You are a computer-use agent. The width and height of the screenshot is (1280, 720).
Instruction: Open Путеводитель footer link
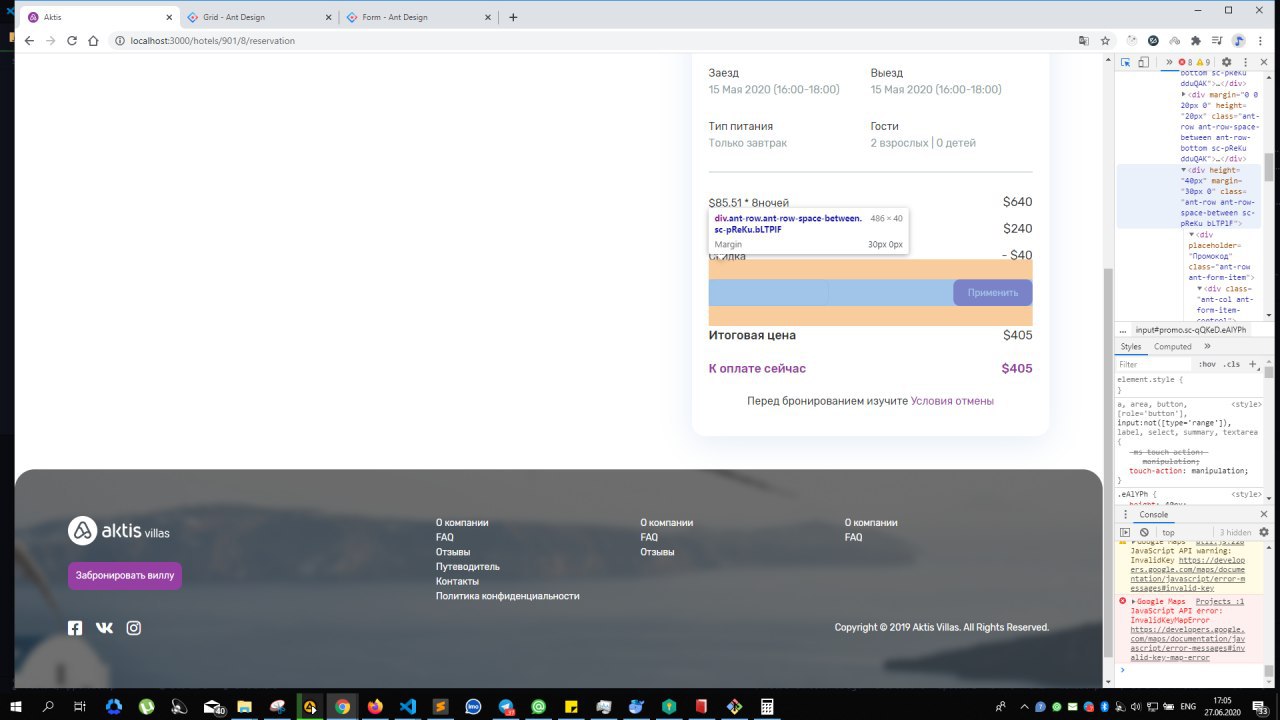[x=468, y=567]
